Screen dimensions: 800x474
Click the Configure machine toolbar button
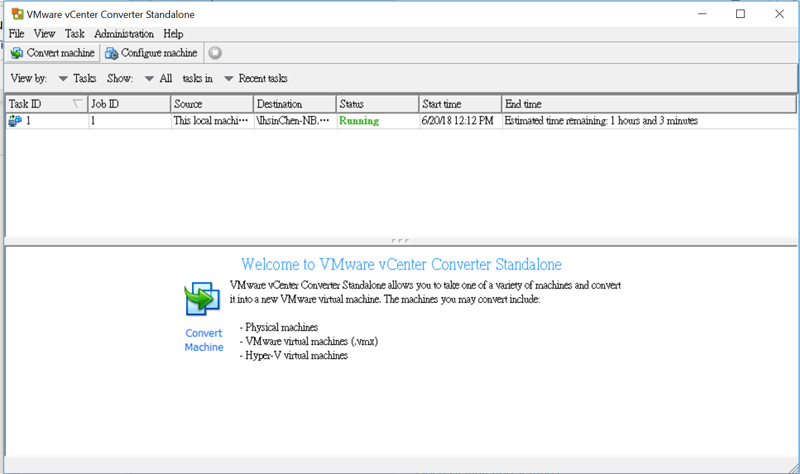pos(151,53)
